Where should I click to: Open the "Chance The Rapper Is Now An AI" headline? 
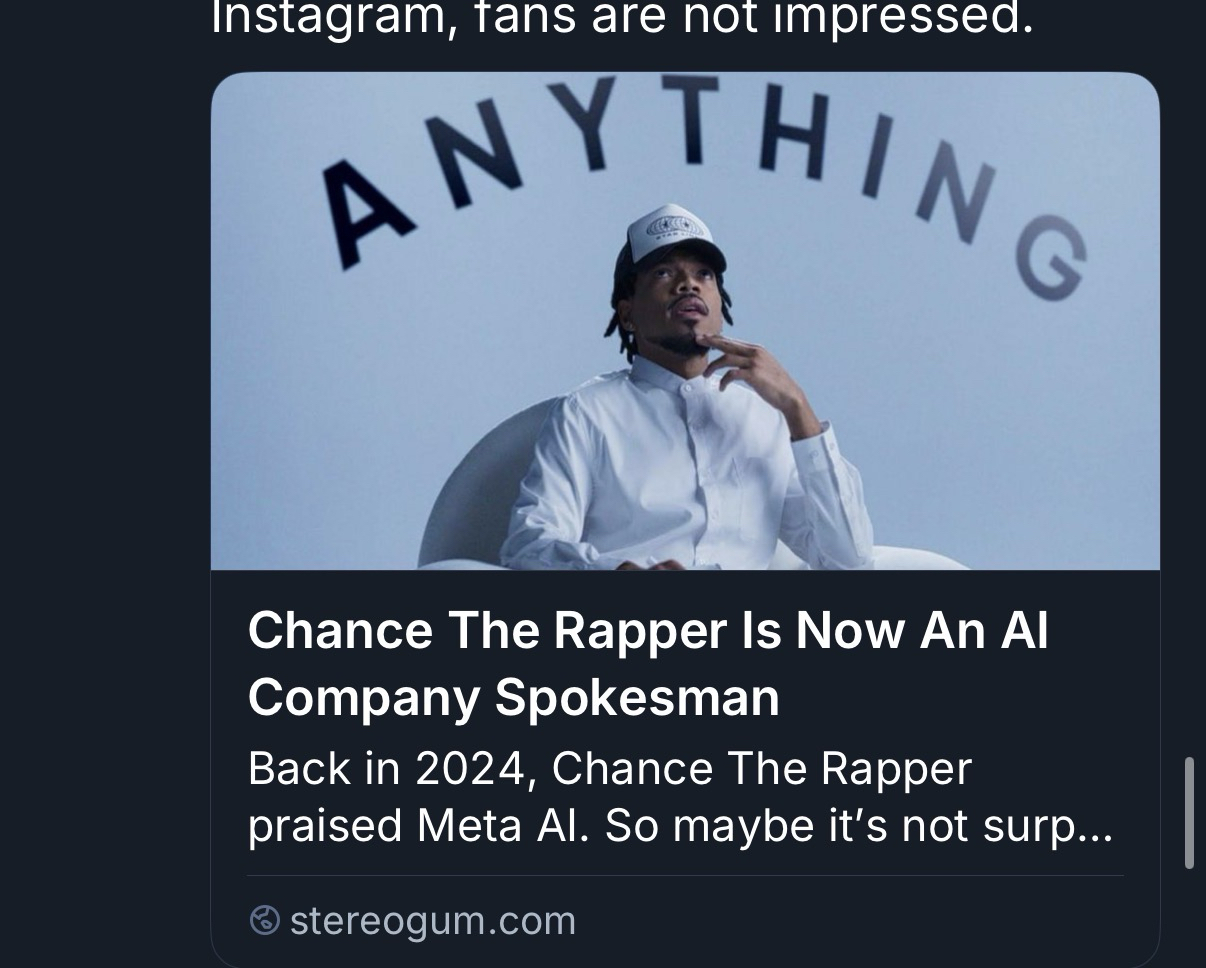click(x=648, y=631)
